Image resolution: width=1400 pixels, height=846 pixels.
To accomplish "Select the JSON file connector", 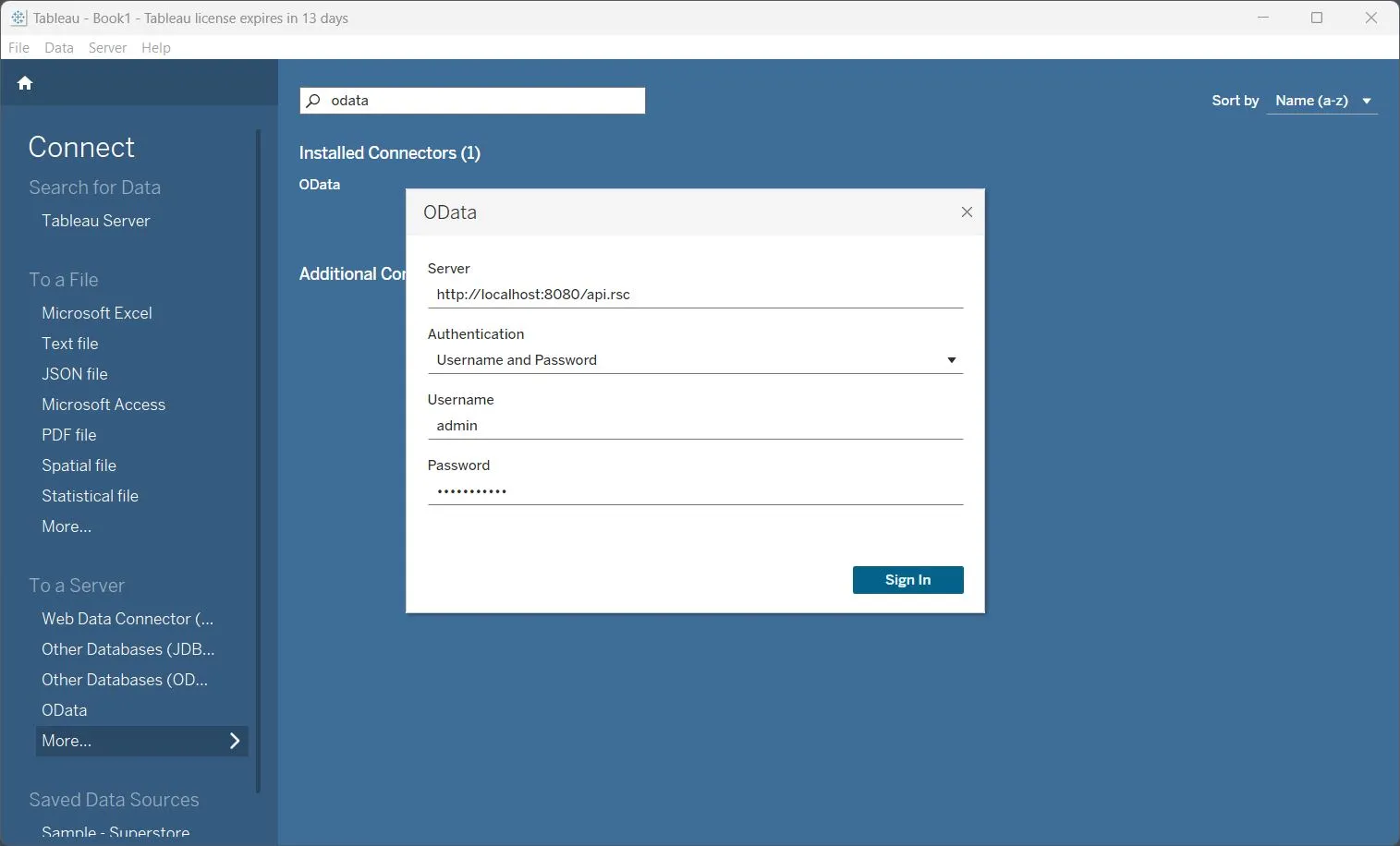I will 74,373.
